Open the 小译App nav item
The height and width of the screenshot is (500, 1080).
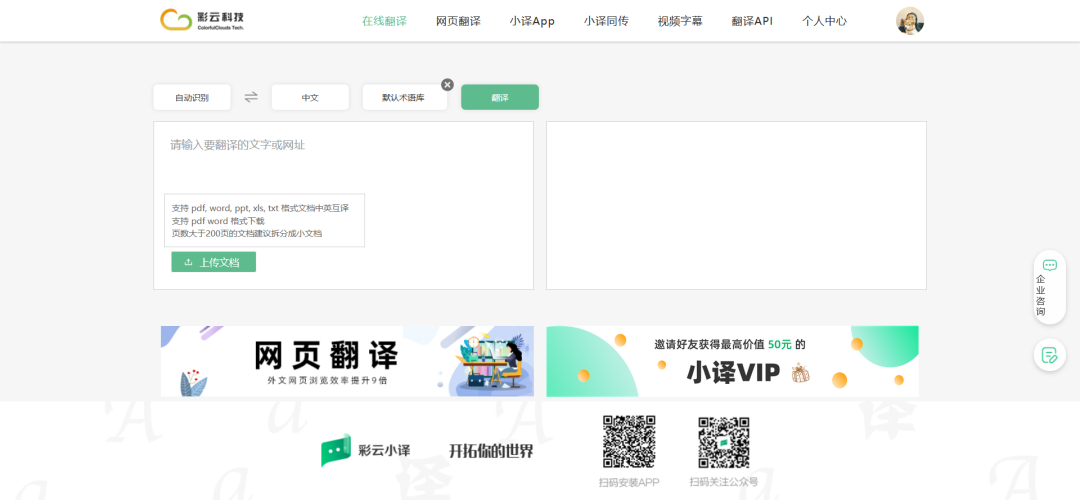point(532,21)
